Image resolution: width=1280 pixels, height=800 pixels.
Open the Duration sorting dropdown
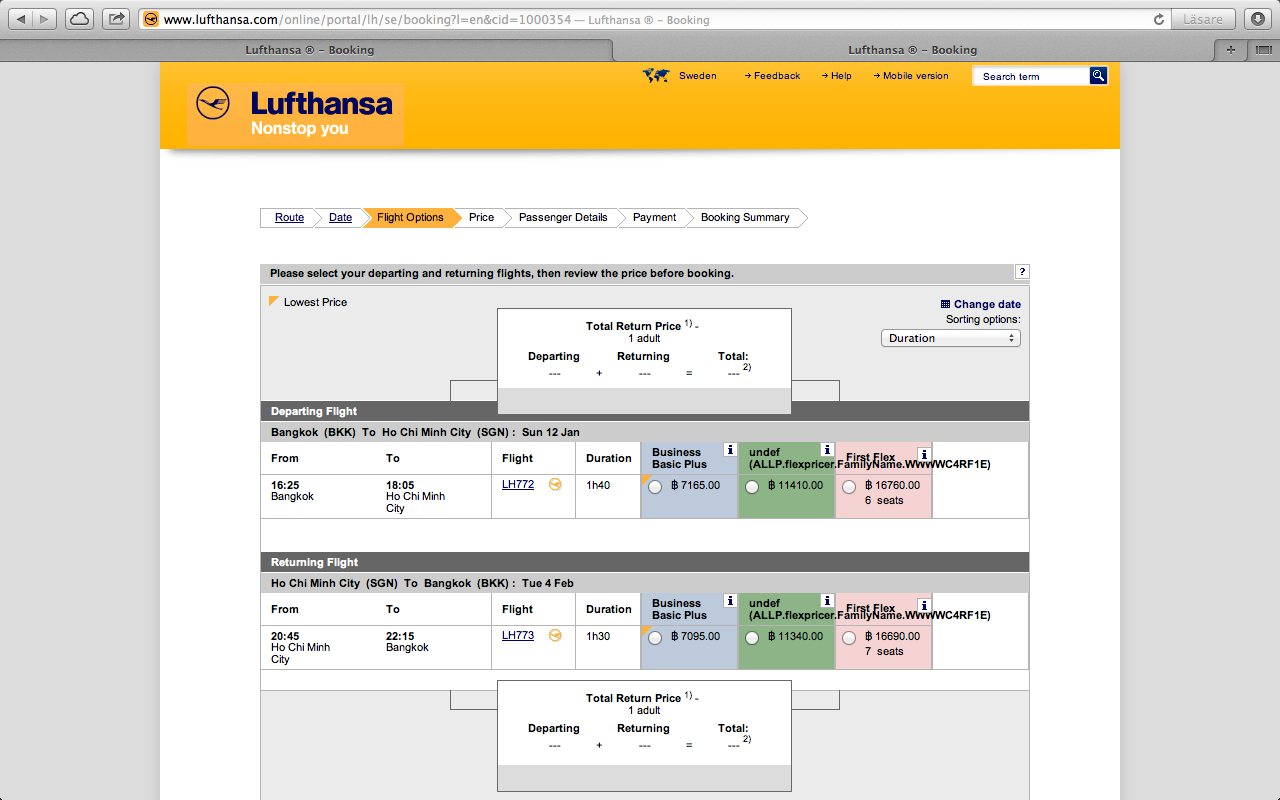point(950,338)
